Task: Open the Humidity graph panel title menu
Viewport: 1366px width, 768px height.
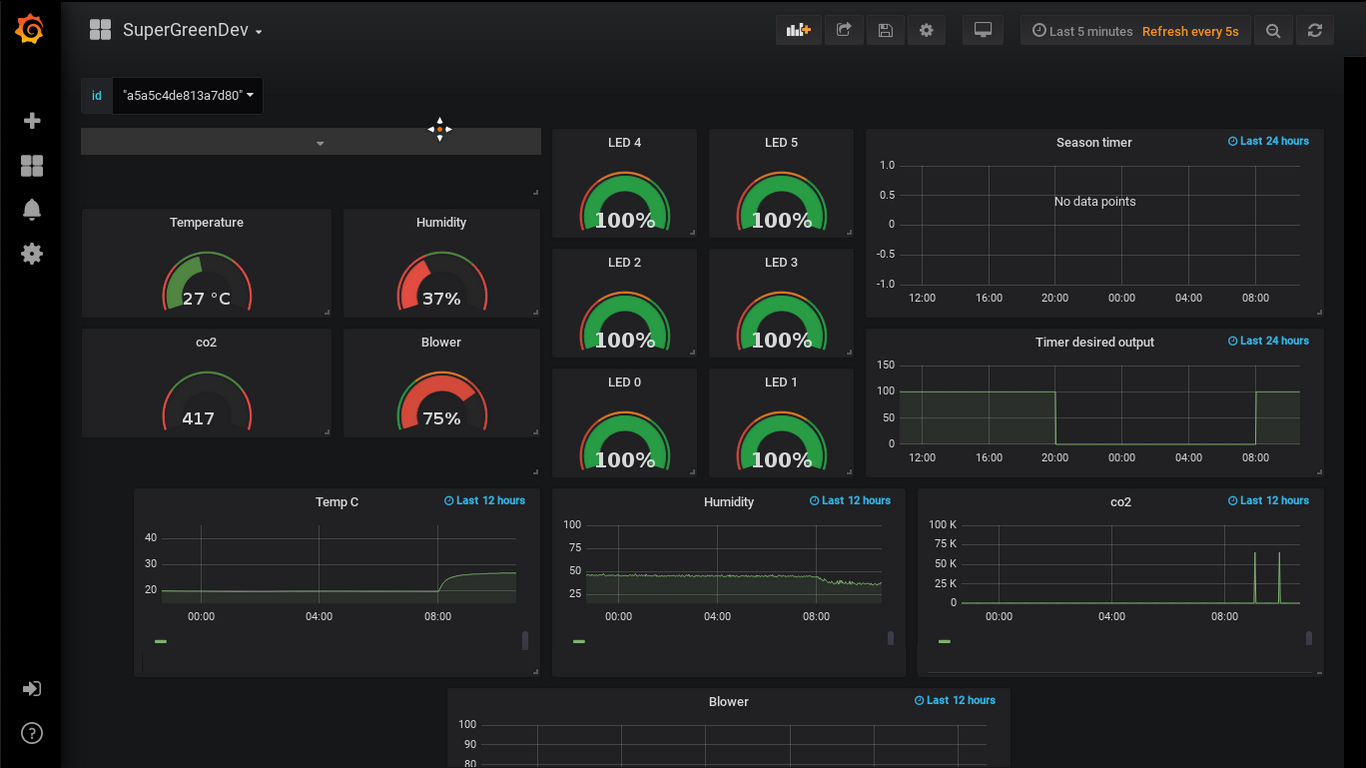Action: [729, 502]
